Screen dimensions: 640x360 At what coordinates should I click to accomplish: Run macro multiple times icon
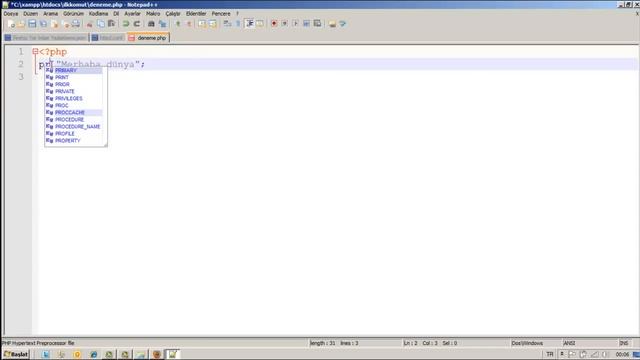tap(307, 24)
